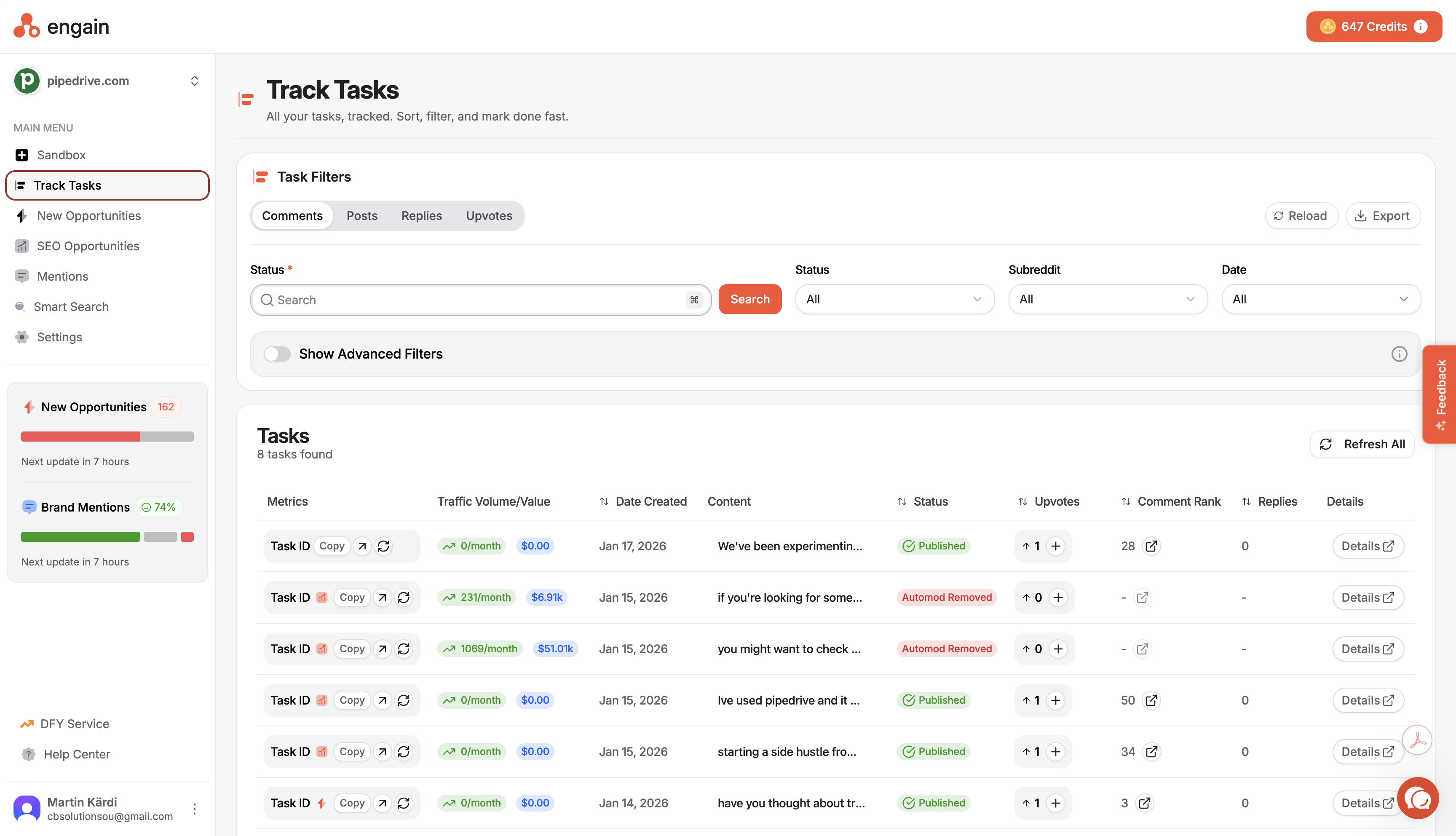Open user account three-dot menu

[x=195, y=809]
